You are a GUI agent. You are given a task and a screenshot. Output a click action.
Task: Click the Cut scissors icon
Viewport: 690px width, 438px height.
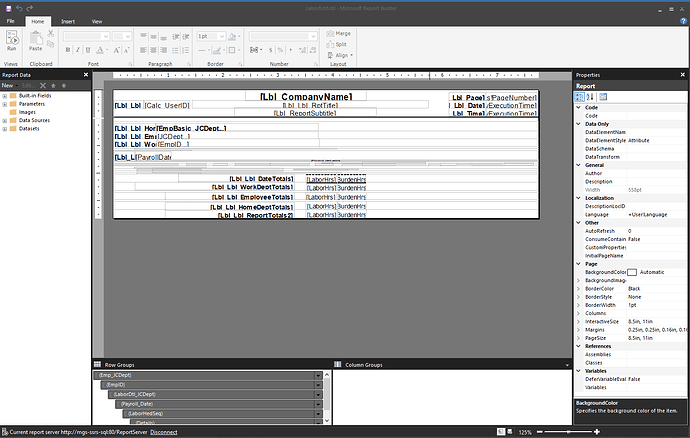51,33
